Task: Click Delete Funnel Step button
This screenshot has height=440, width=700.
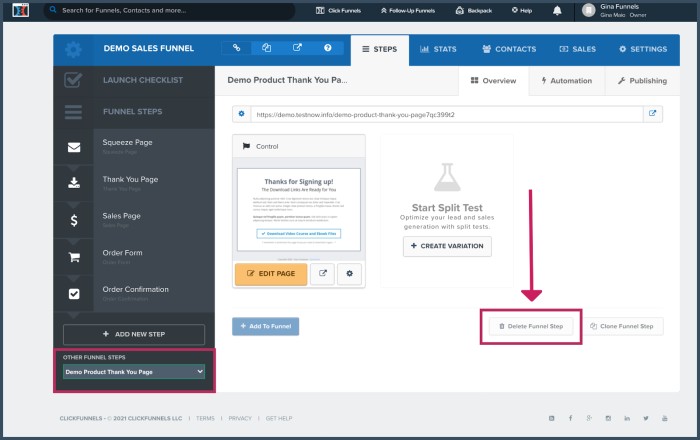Action: click(531, 326)
